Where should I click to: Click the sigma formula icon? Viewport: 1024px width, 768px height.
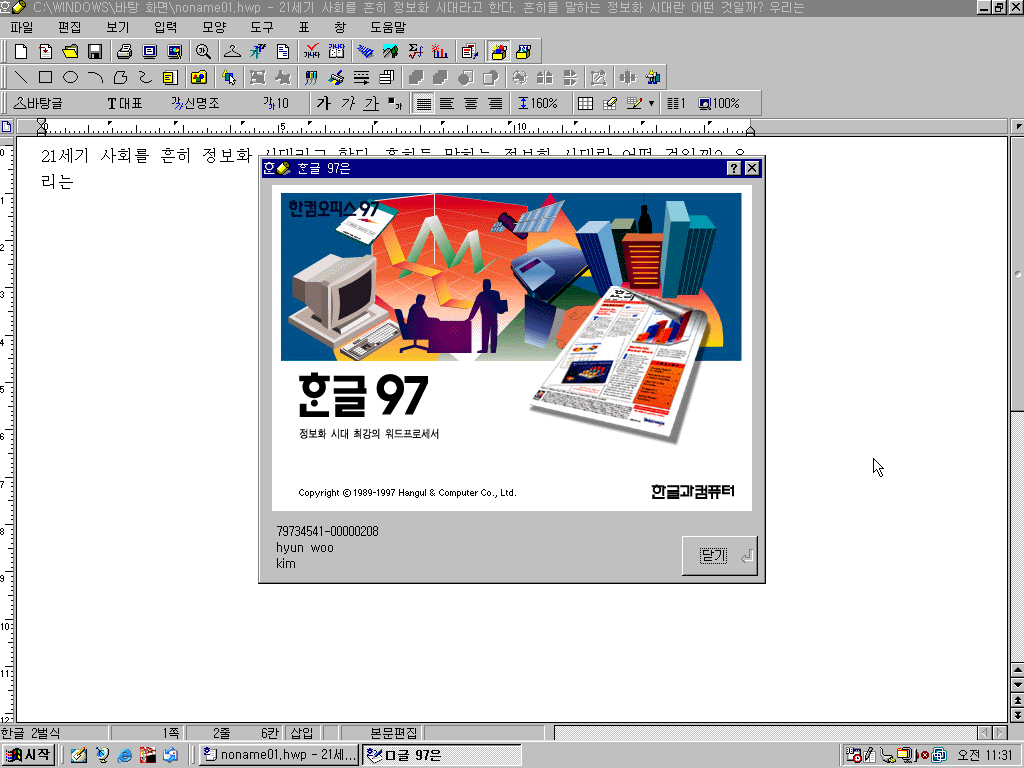[415, 52]
